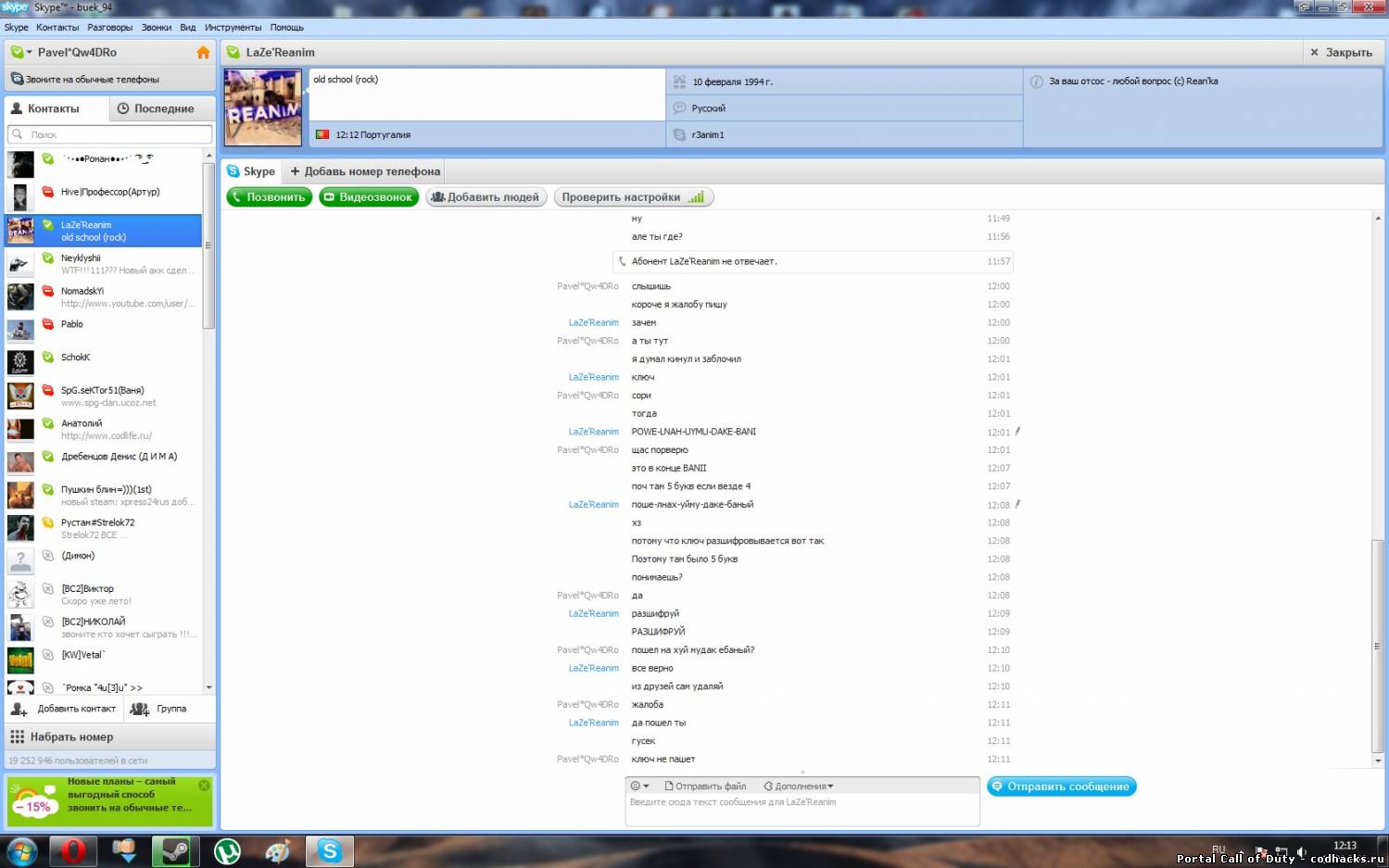Click the contact list scrollbar
The height and width of the screenshot is (868, 1389).
[x=208, y=245]
